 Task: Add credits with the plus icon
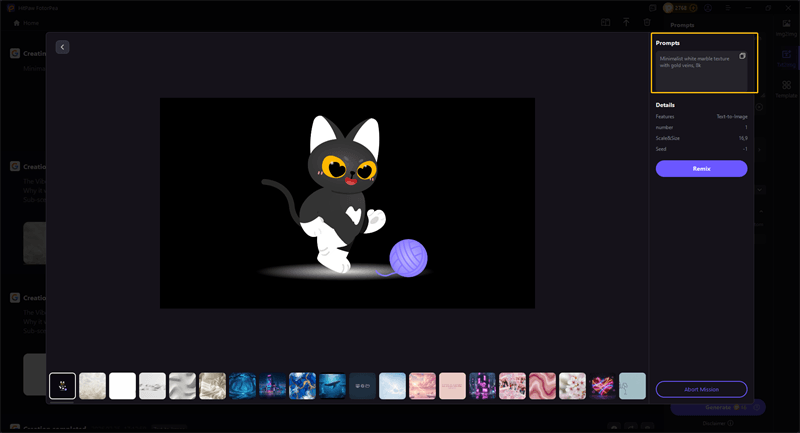coord(693,8)
